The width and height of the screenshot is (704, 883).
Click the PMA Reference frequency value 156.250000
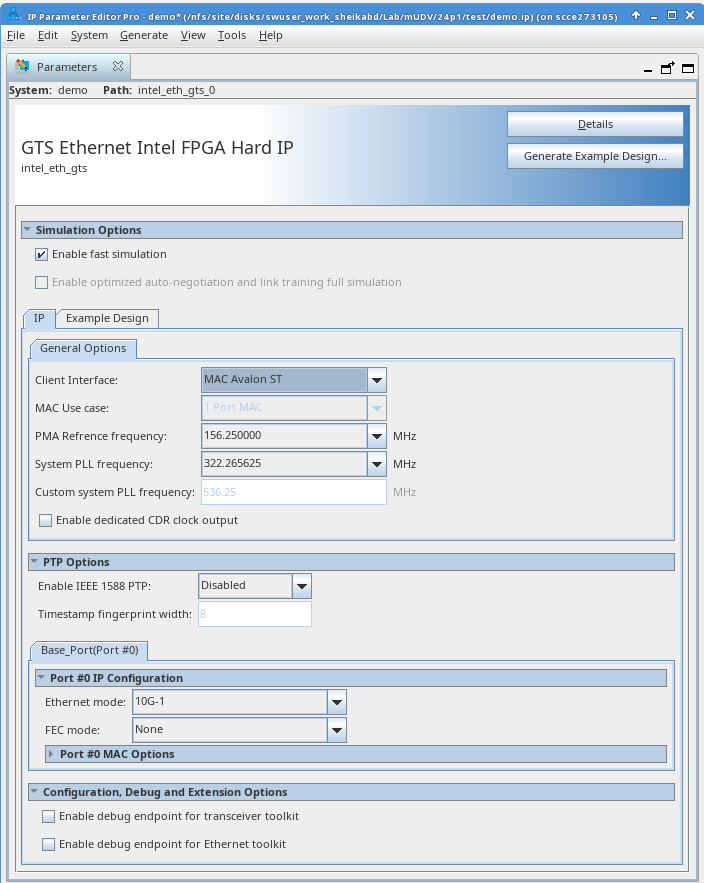coord(233,435)
